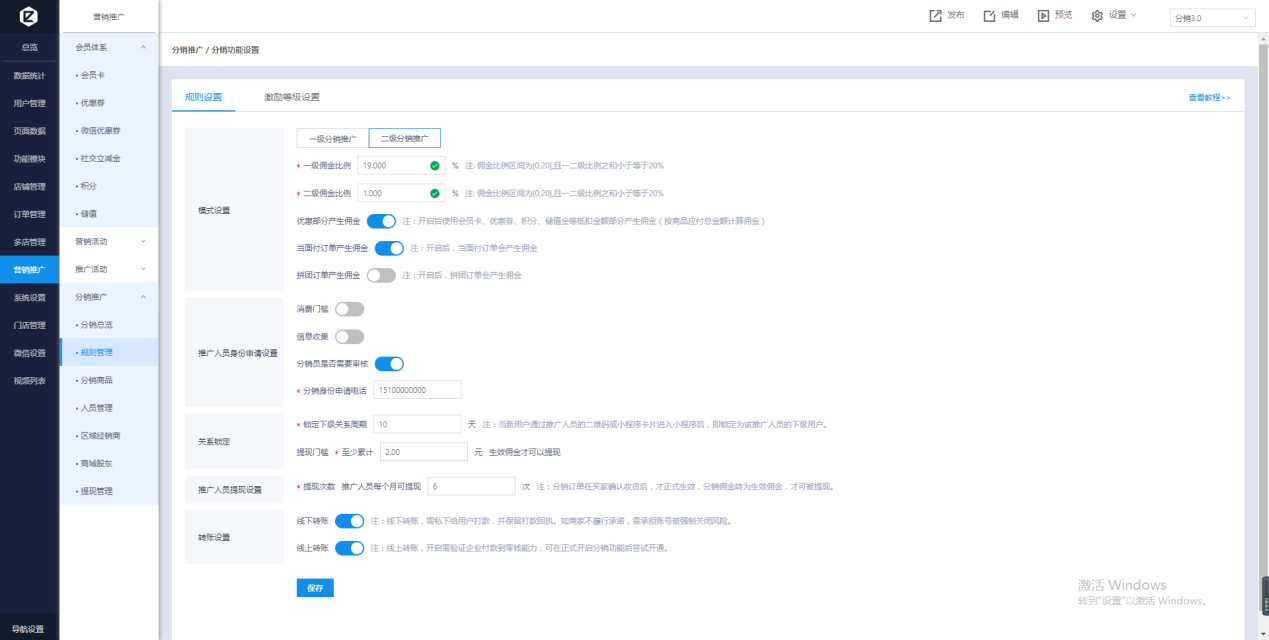Viewport: 1269px width, 640px height.
Task: Click the preview (预览) play icon
Action: [1043, 16]
